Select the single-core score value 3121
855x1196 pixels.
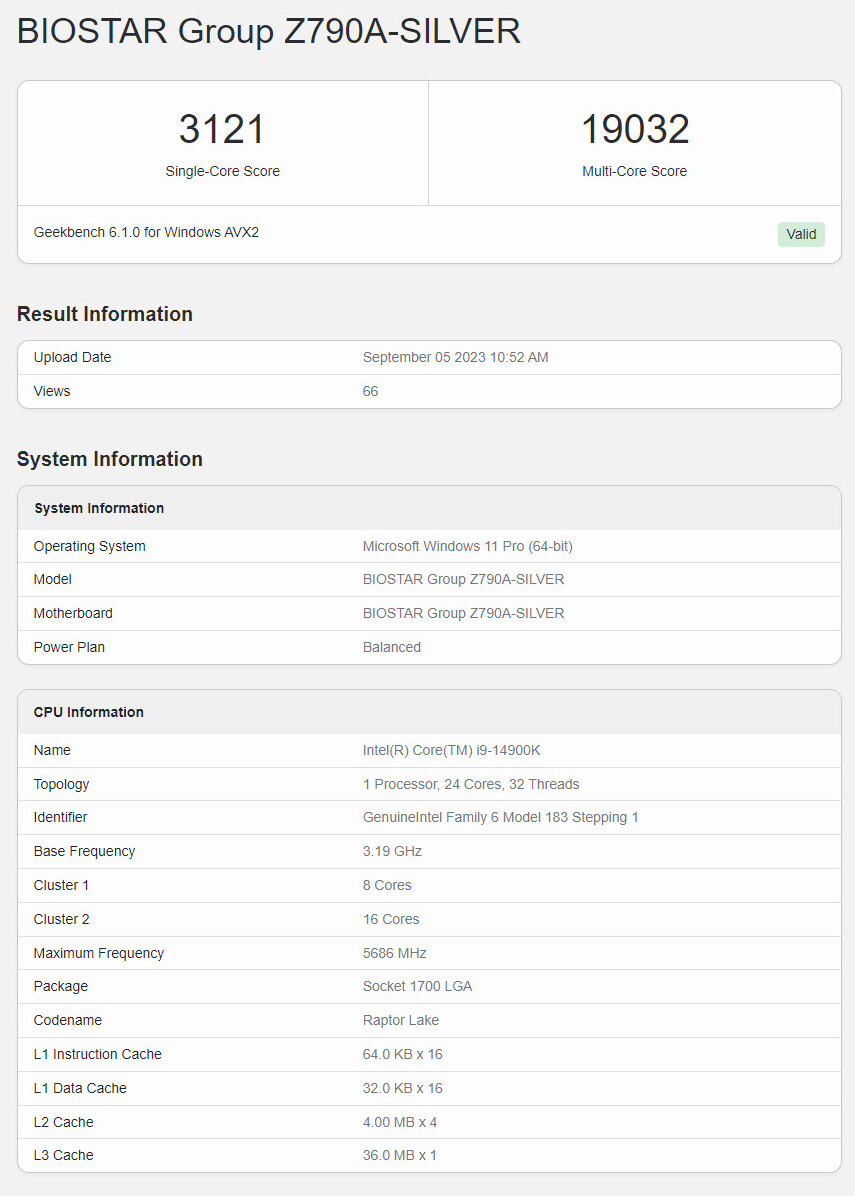pyautogui.click(x=222, y=129)
